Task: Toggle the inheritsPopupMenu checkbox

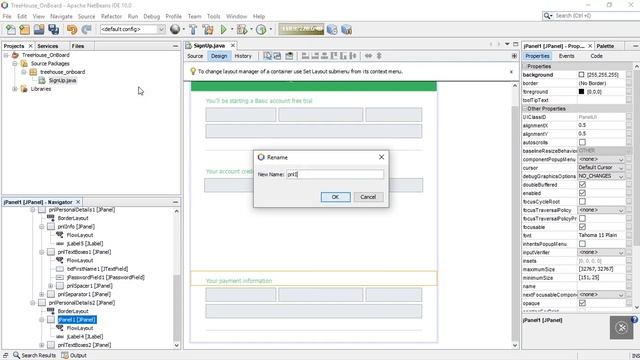Action: coord(582,244)
